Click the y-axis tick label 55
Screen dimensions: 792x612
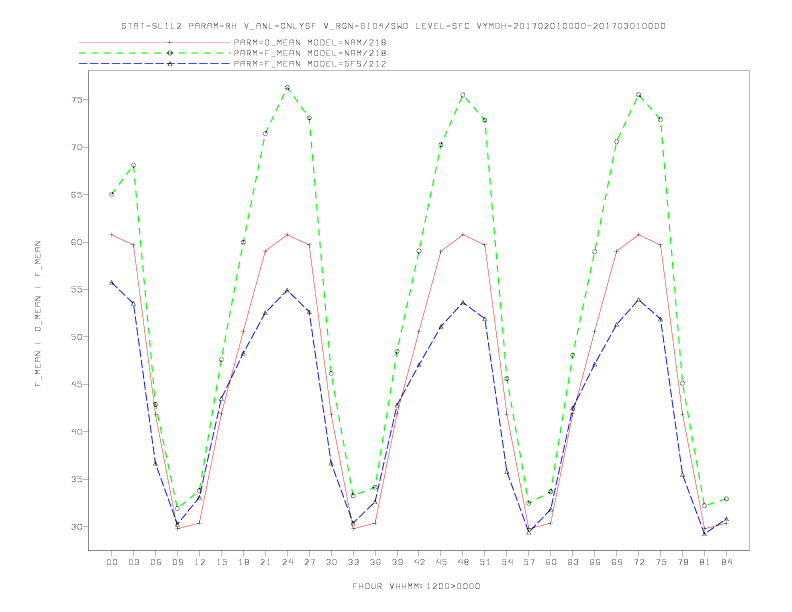[x=76, y=290]
